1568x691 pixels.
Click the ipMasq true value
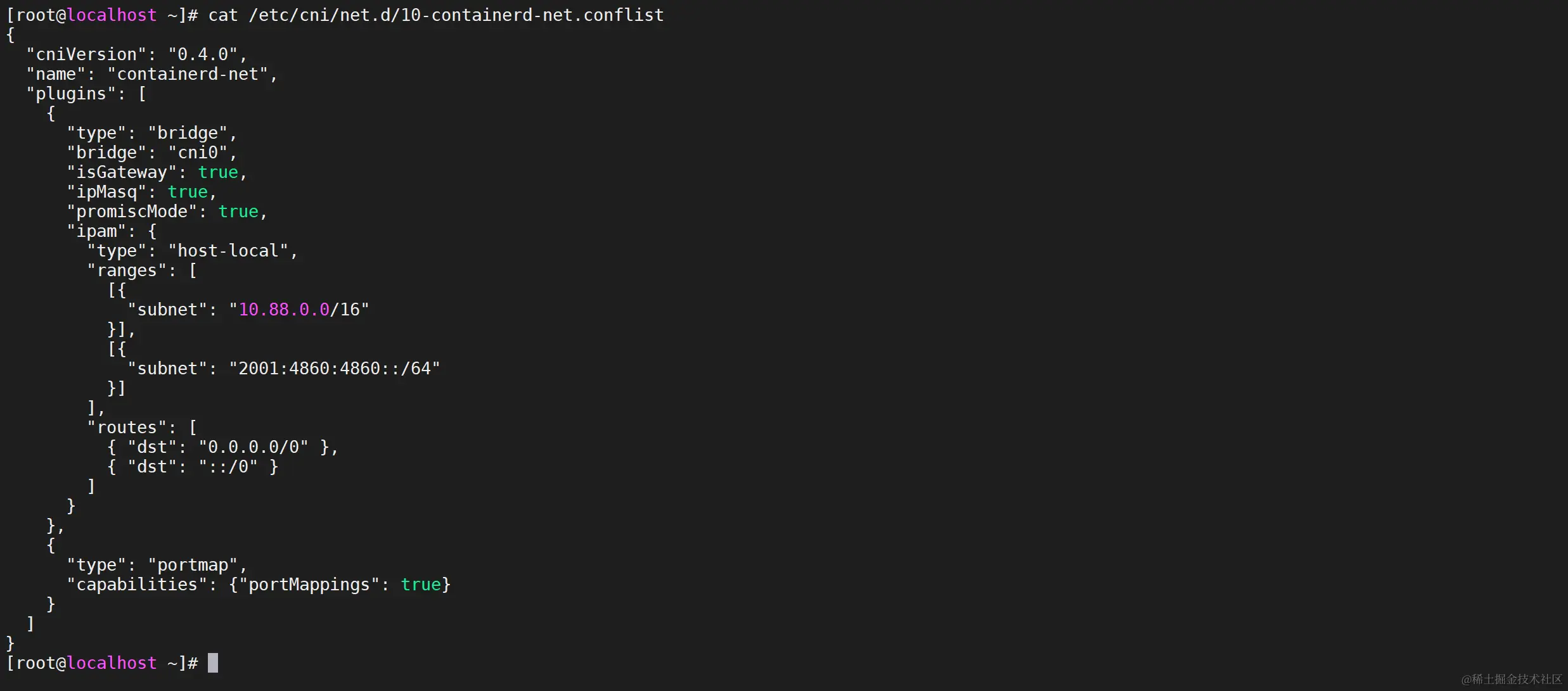pyautogui.click(x=188, y=192)
